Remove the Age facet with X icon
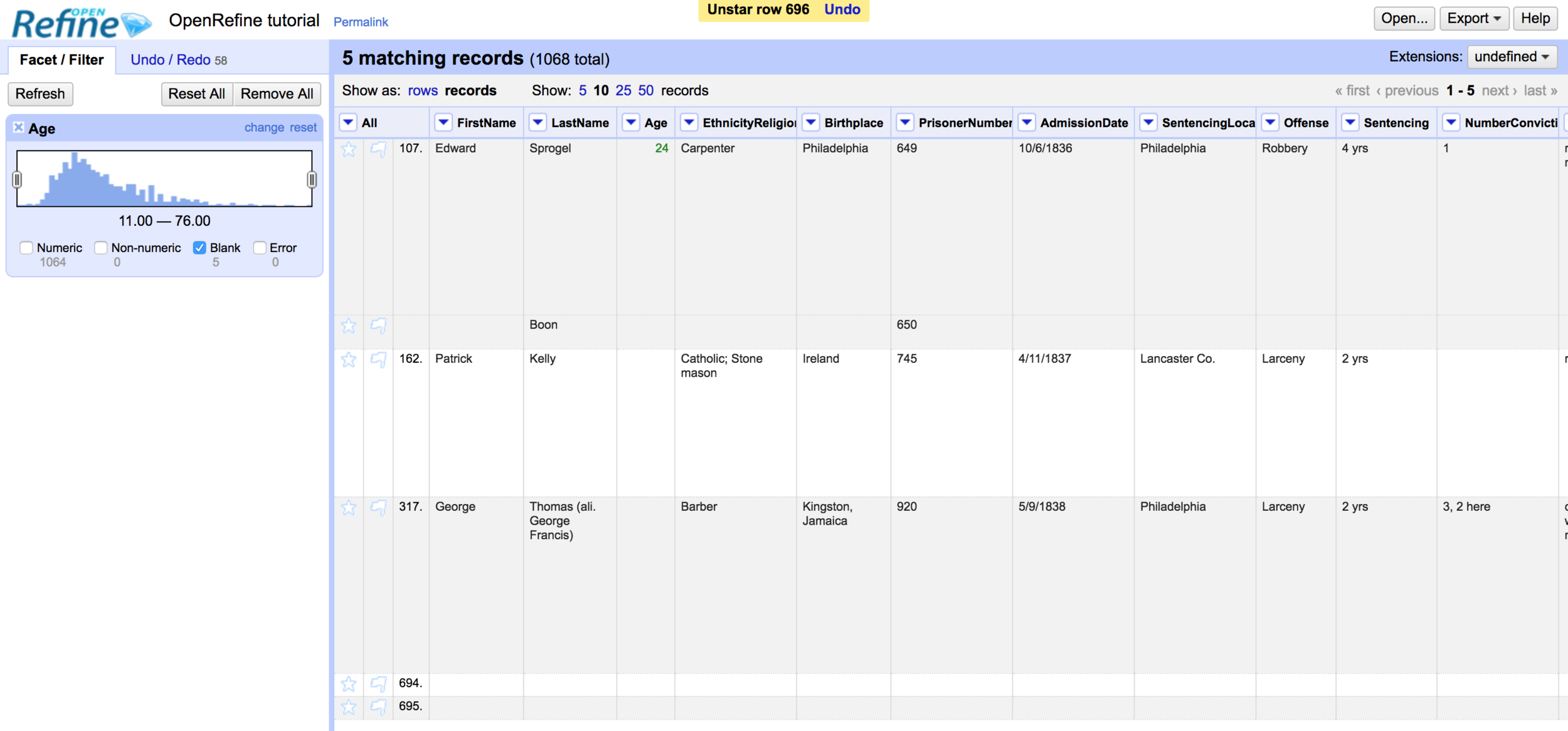The height and width of the screenshot is (731, 1568). [x=19, y=127]
